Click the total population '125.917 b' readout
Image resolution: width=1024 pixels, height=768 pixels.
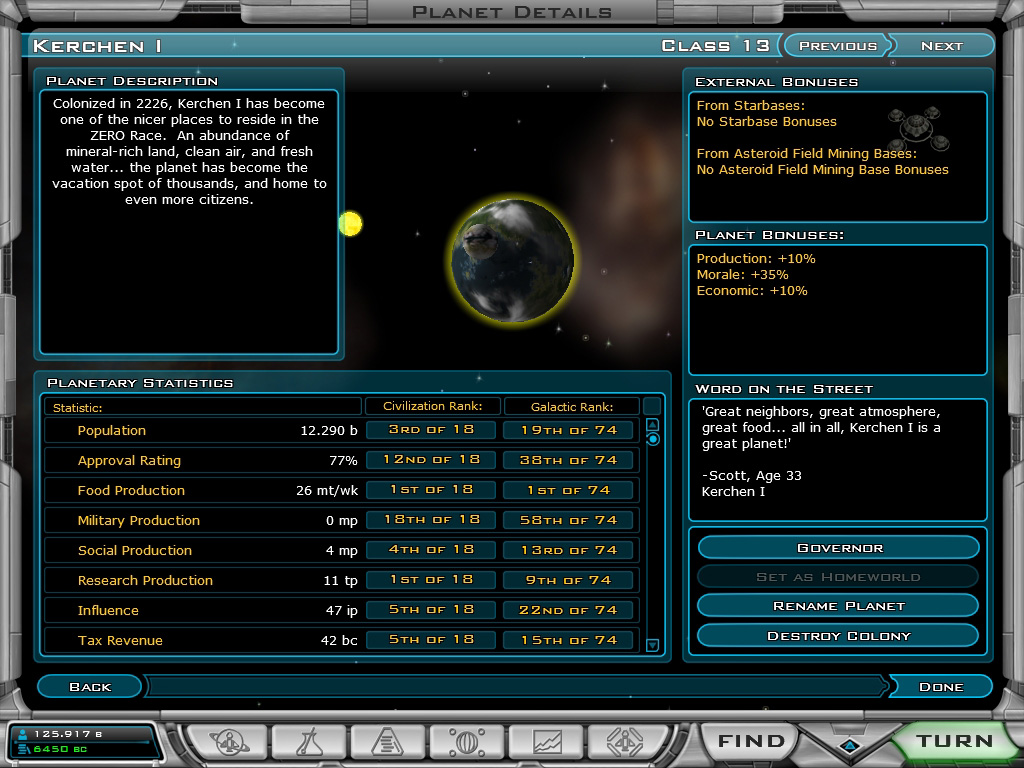pyautogui.click(x=68, y=734)
